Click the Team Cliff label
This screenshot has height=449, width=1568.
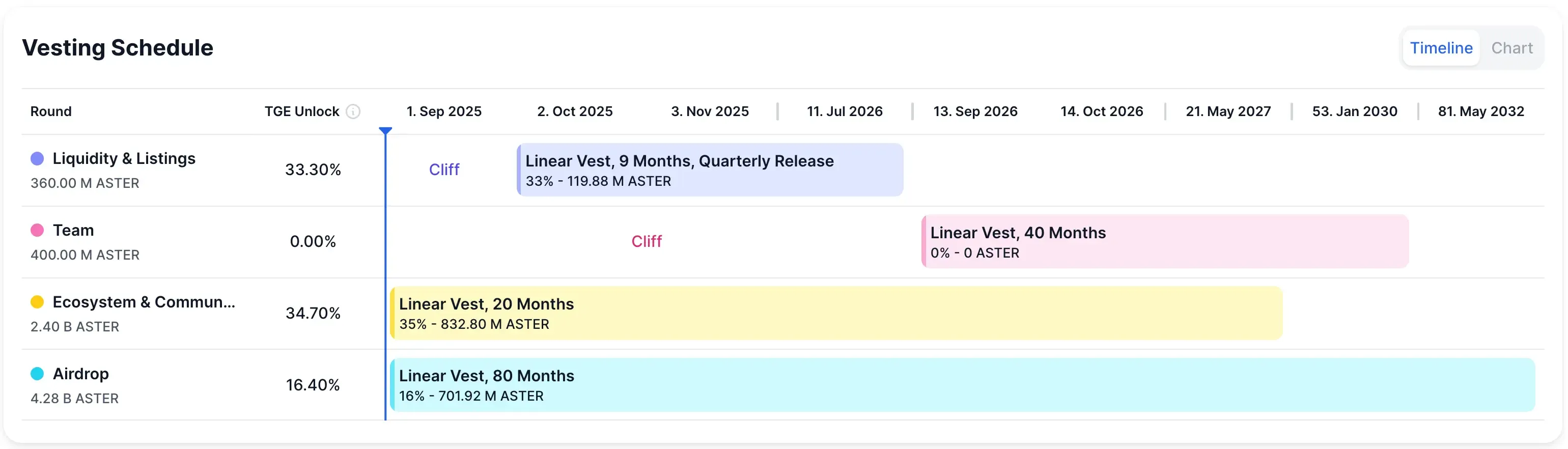tap(647, 241)
